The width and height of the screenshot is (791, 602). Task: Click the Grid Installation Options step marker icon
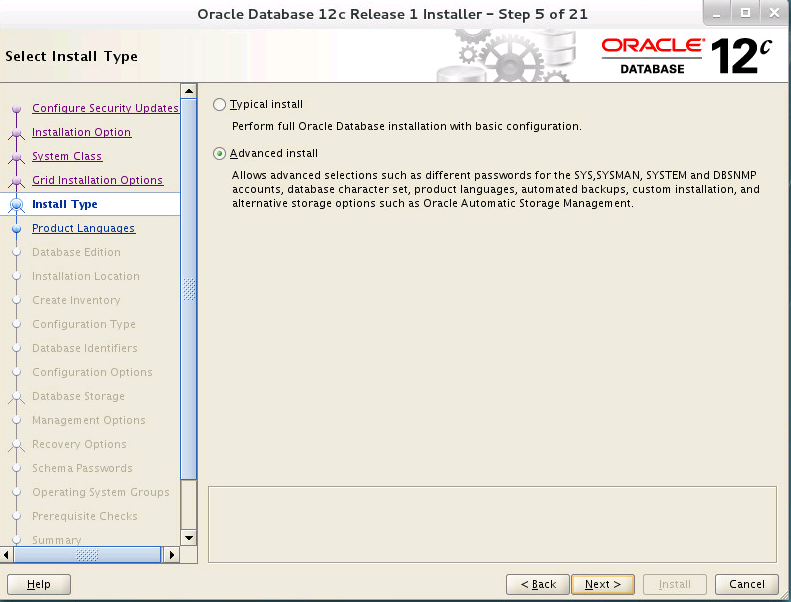(x=17, y=181)
